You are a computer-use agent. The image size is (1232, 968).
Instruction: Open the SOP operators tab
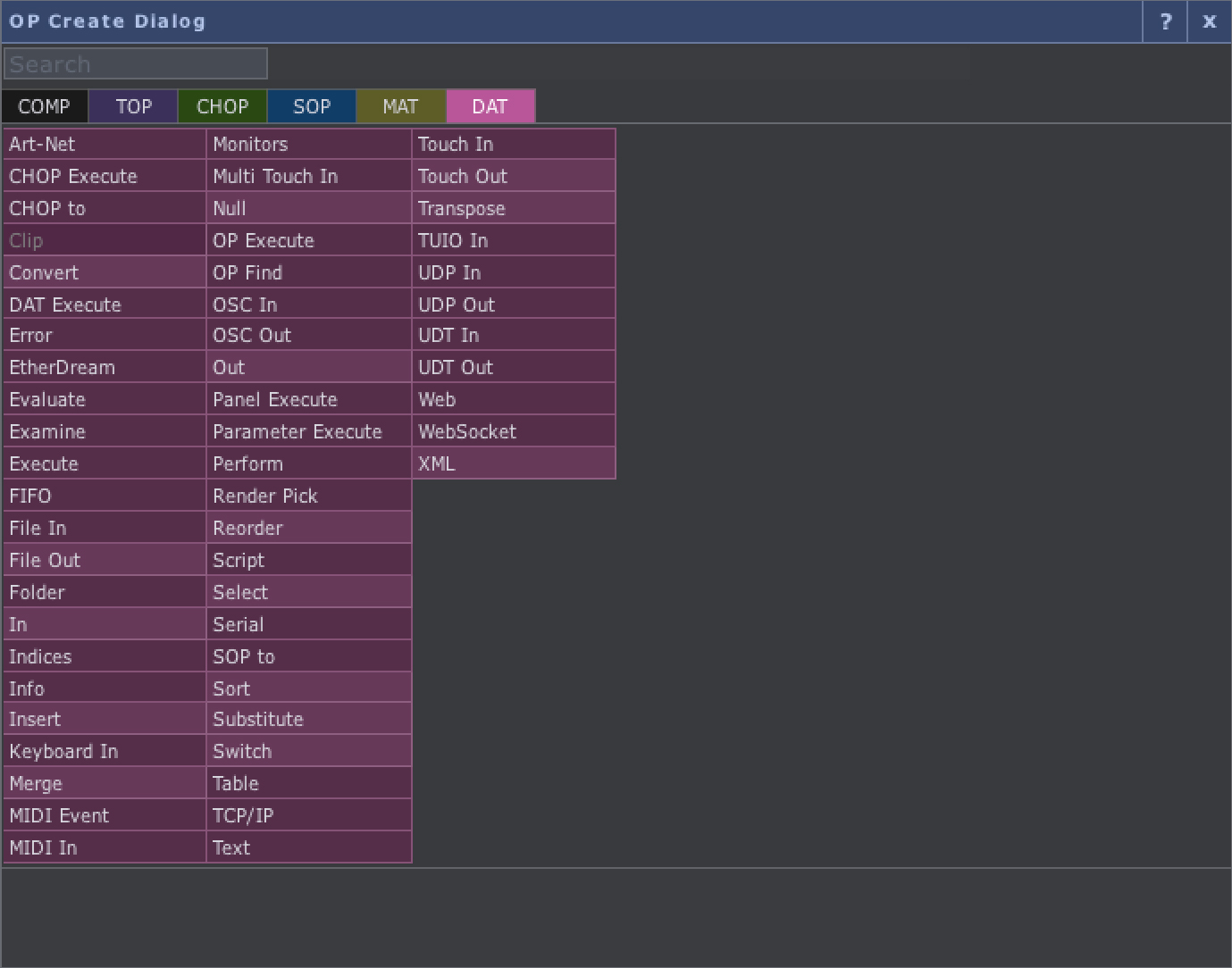(x=311, y=105)
